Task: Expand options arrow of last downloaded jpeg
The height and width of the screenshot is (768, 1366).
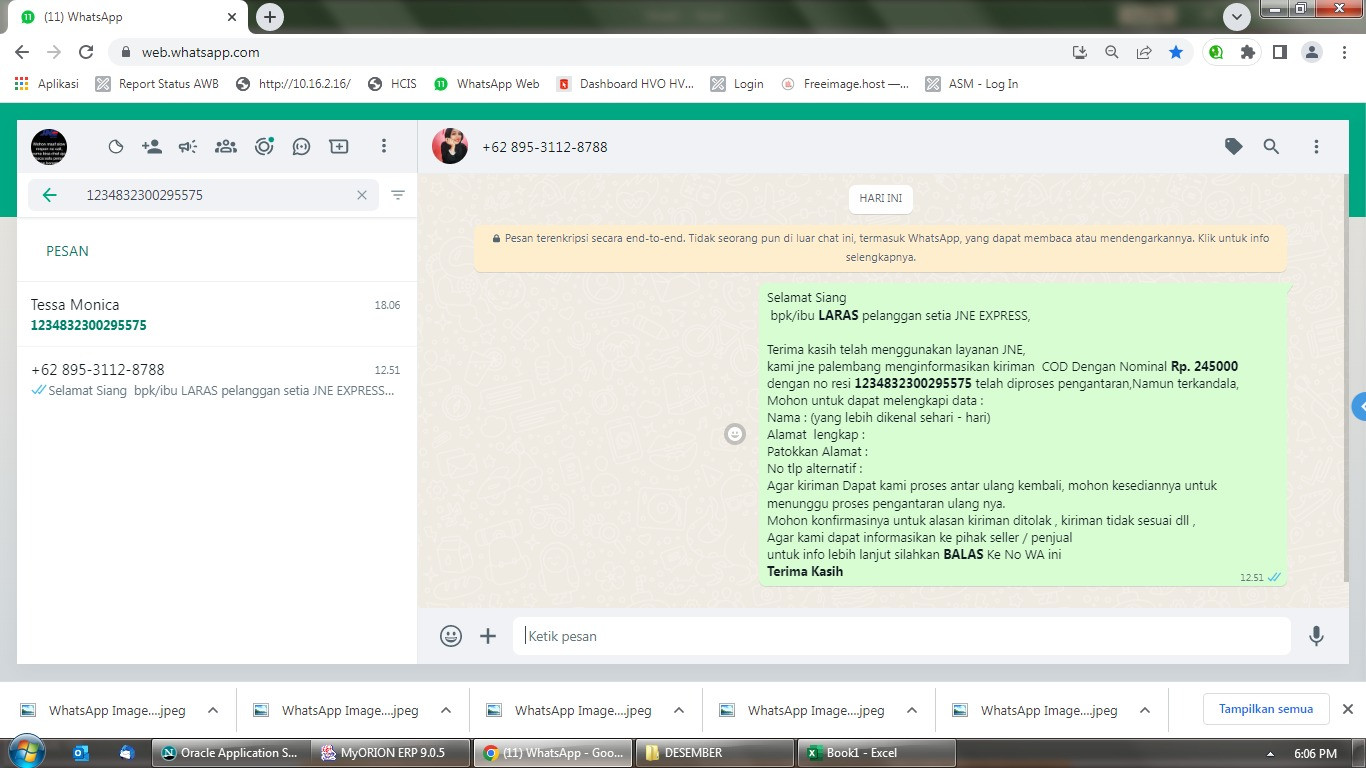Action: pos(1144,710)
